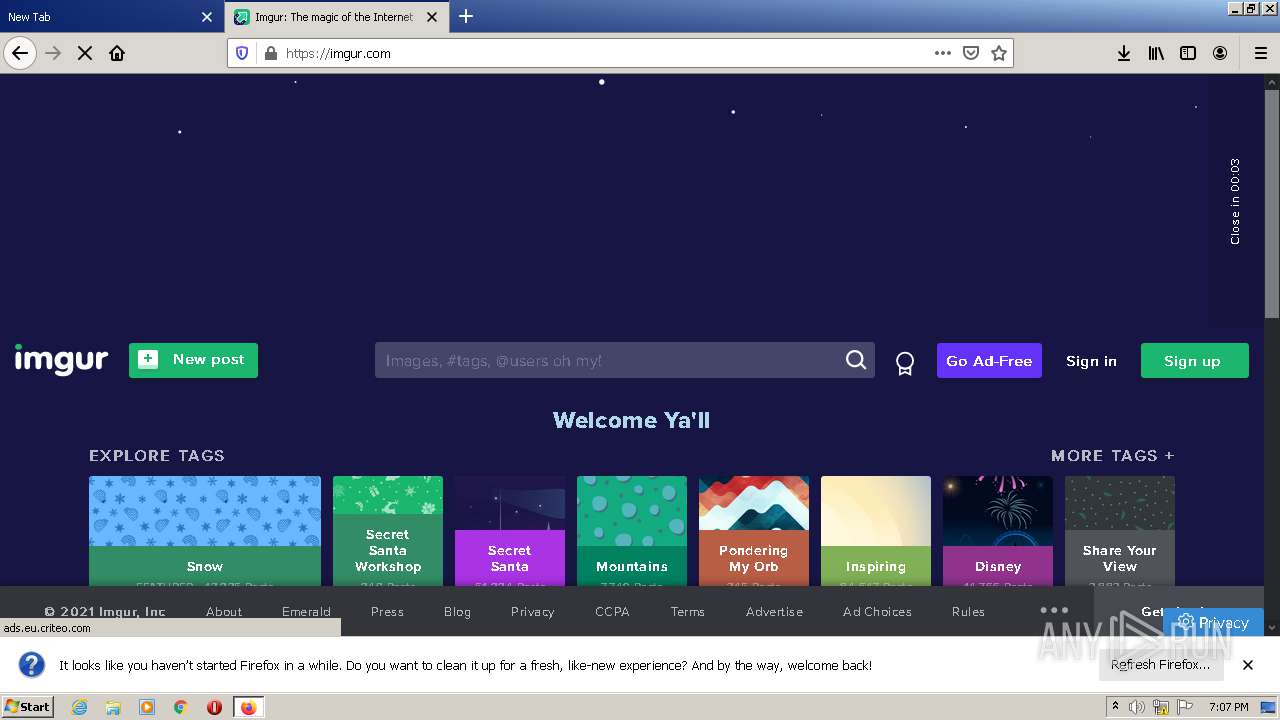Open tracking protection shield icon
The width and height of the screenshot is (1280, 720).
click(242, 53)
